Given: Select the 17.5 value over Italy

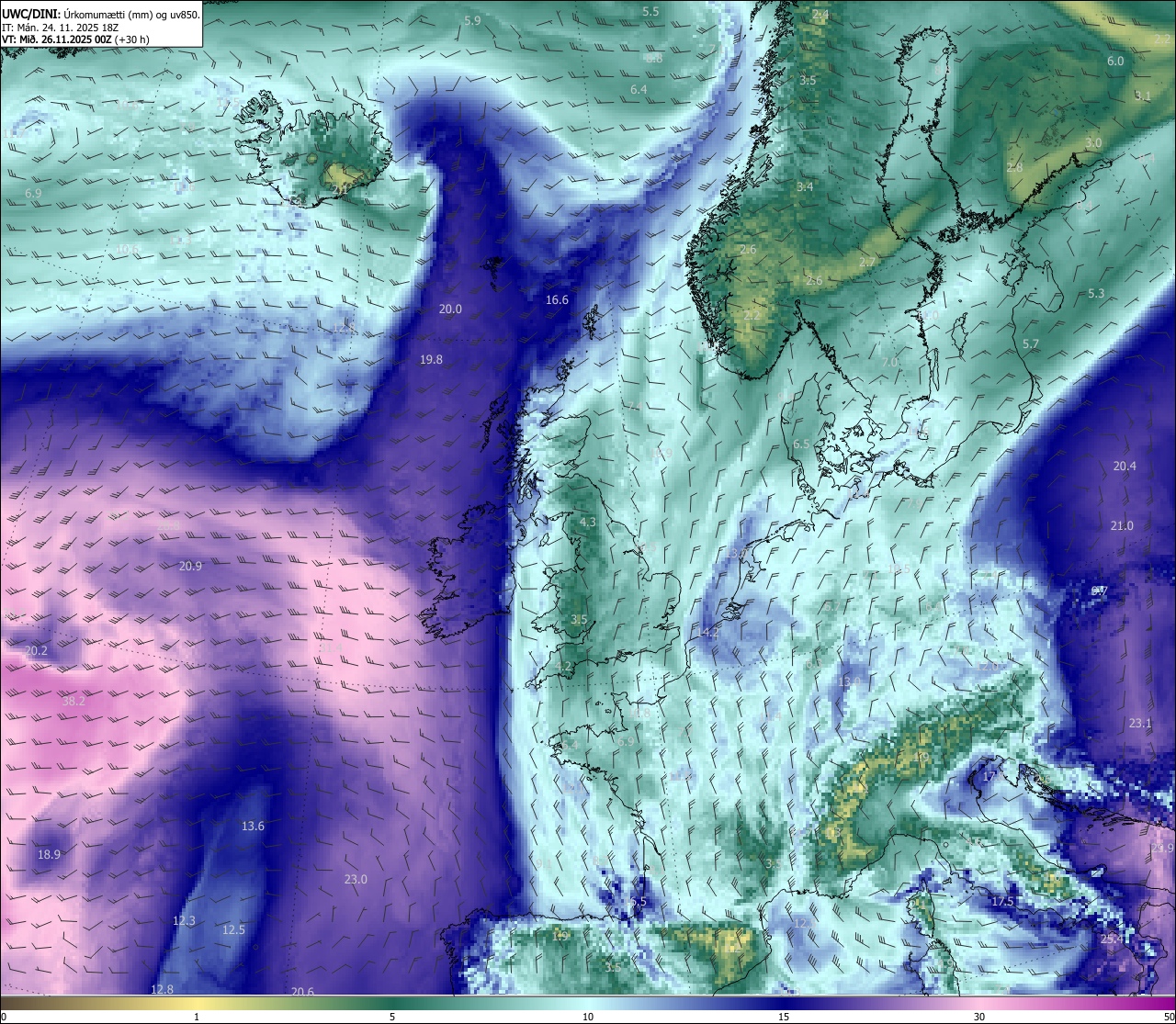Looking at the screenshot, I should pyautogui.click(x=1002, y=902).
